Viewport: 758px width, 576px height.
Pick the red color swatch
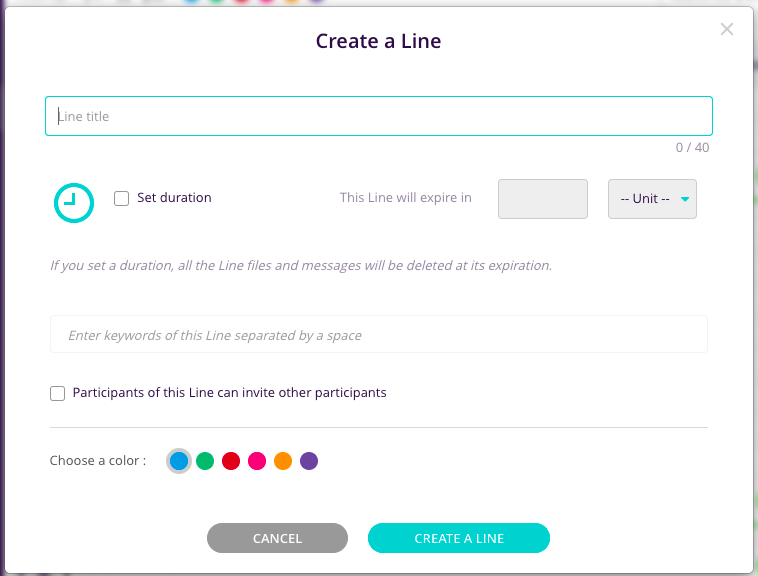tap(231, 461)
